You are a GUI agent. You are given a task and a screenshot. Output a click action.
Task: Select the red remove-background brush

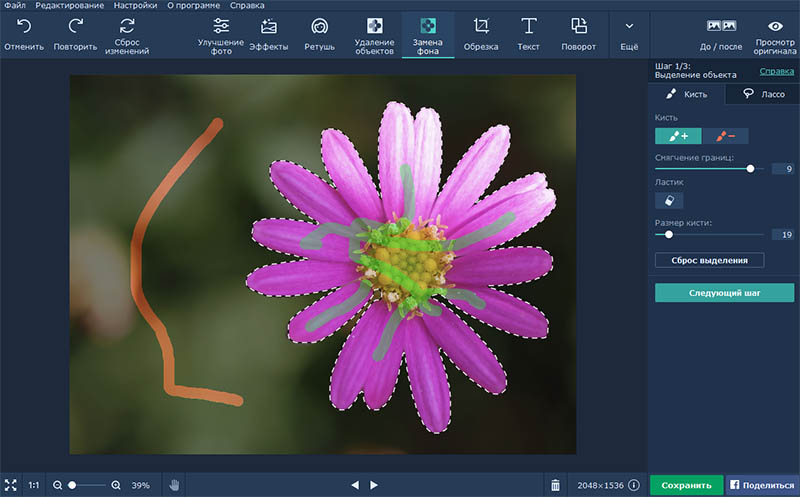725,136
